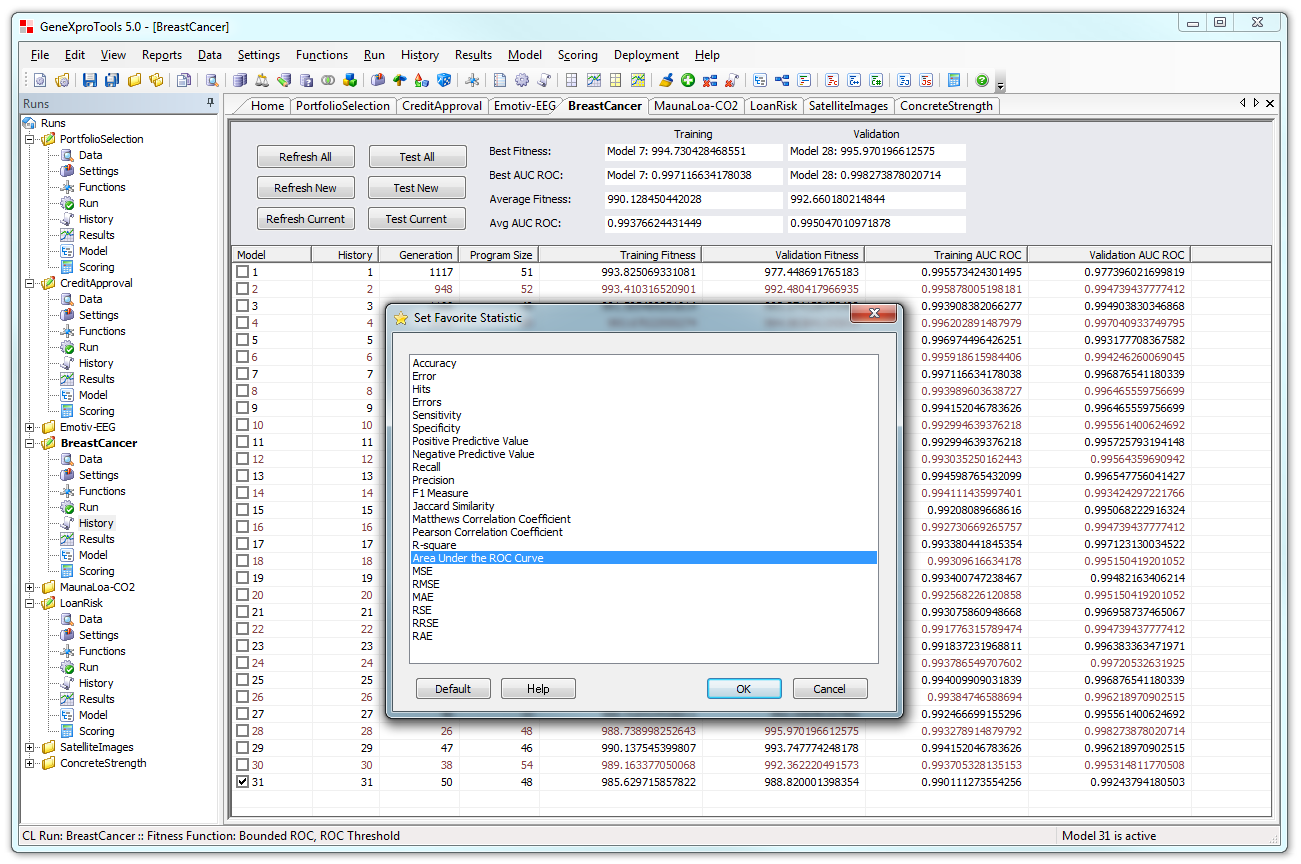Check the box for Model 2

(242, 289)
